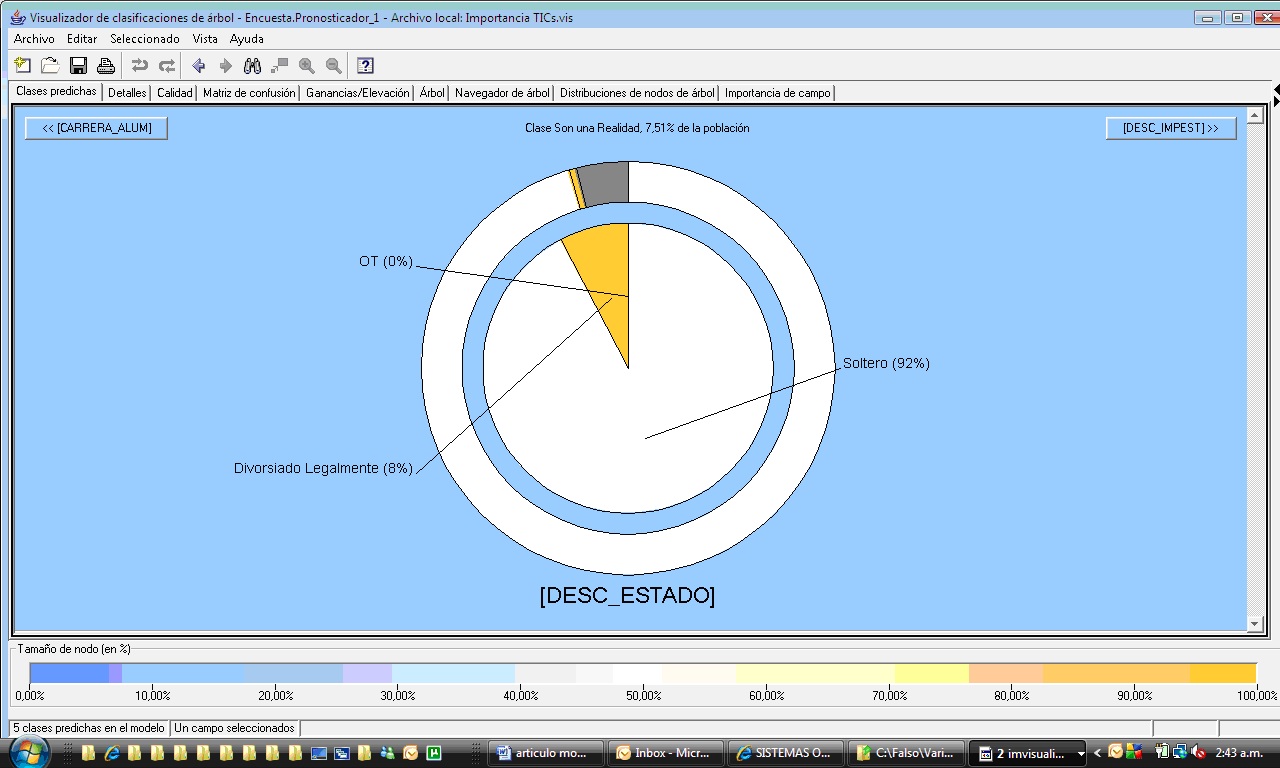
Task: Print the visualization with printer icon
Action: [105, 66]
